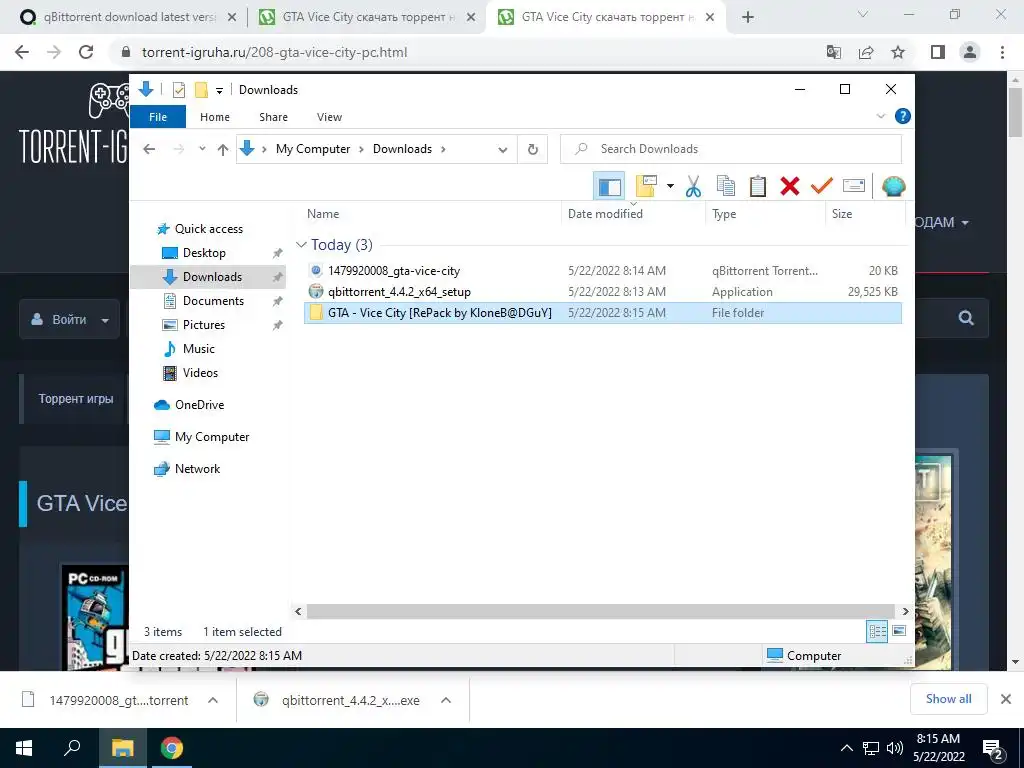Click the Rename icon in the toolbar
1024x768 pixels.
point(854,186)
